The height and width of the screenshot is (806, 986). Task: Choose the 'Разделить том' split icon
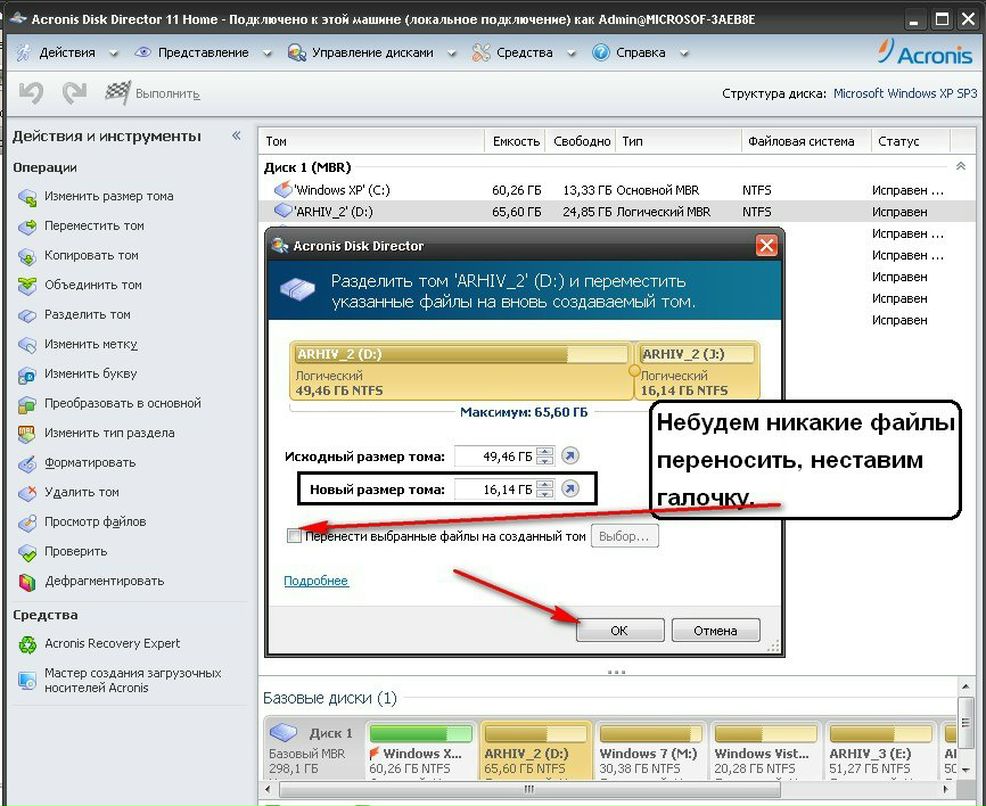coord(27,315)
